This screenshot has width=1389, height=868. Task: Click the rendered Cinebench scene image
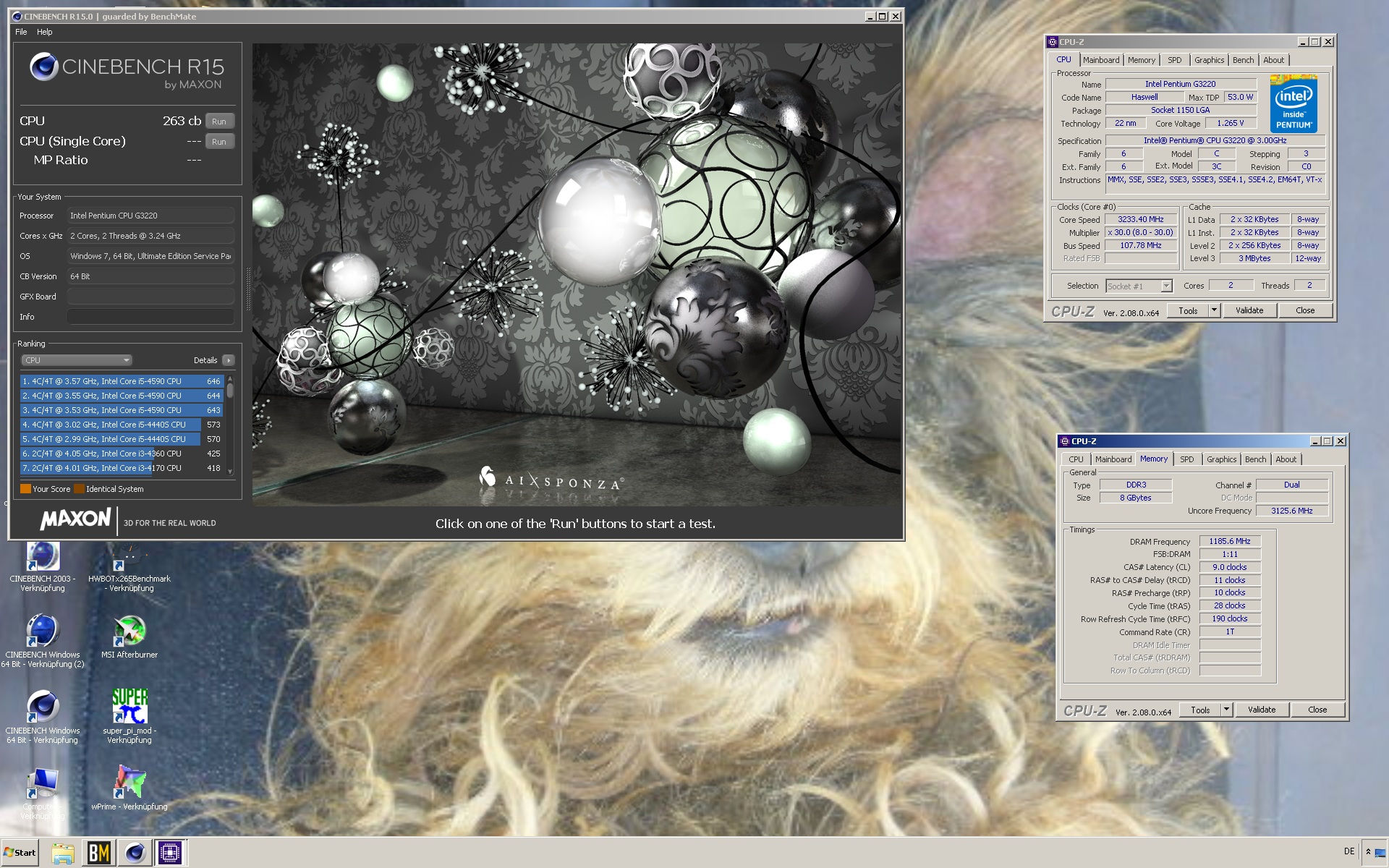pos(577,274)
